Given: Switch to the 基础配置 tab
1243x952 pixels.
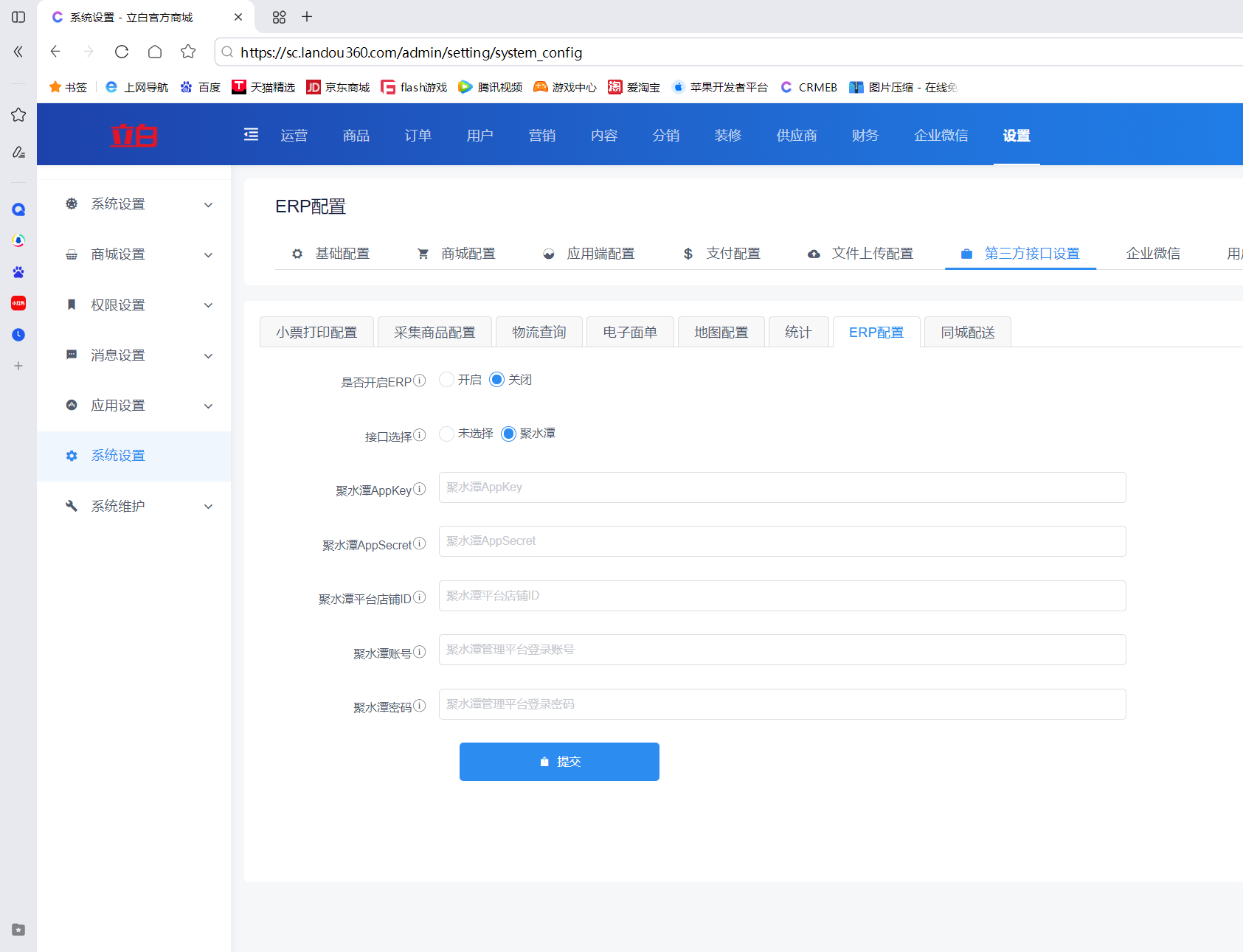Looking at the screenshot, I should (x=330, y=254).
